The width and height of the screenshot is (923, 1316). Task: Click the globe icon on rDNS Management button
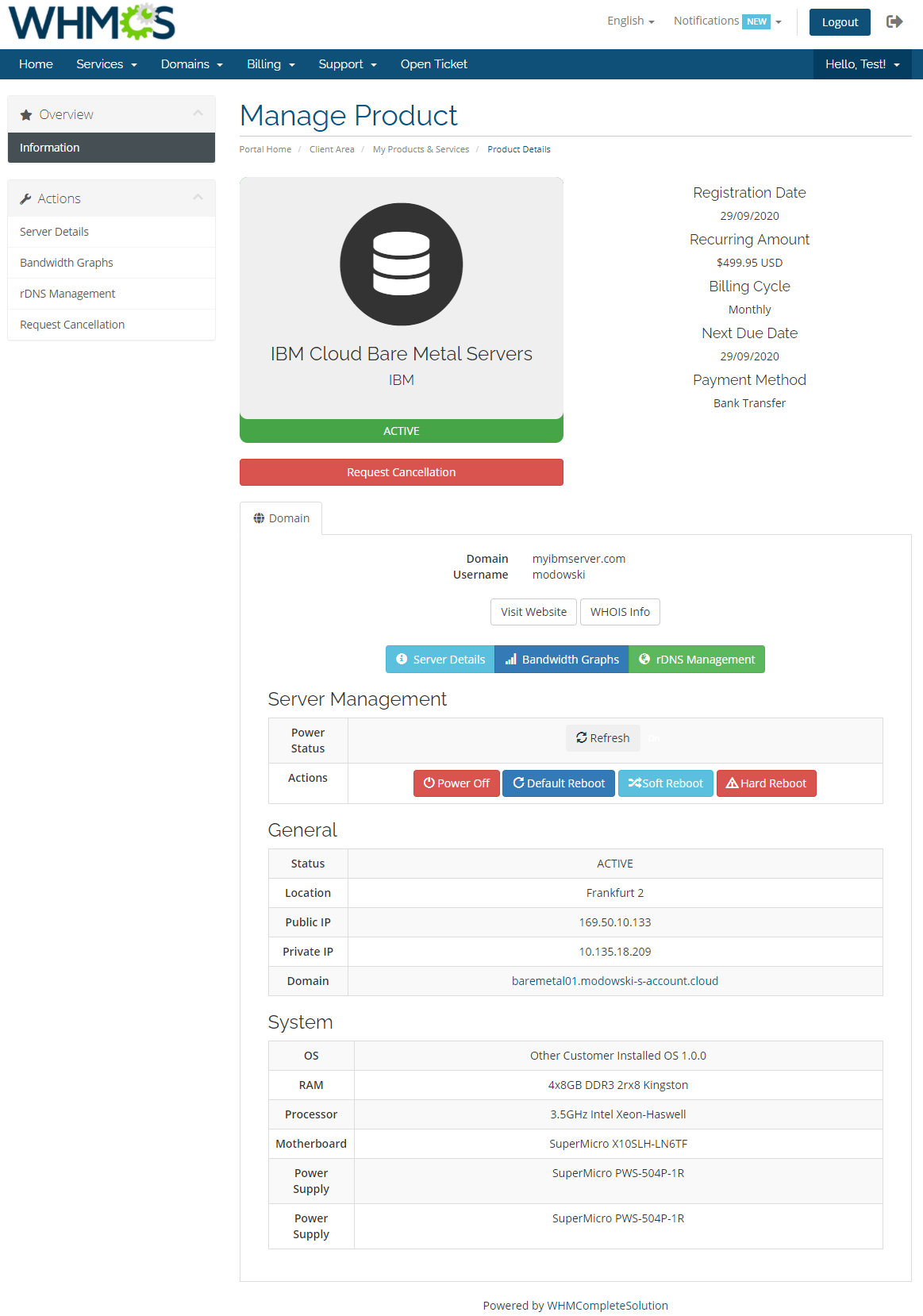[x=644, y=659]
